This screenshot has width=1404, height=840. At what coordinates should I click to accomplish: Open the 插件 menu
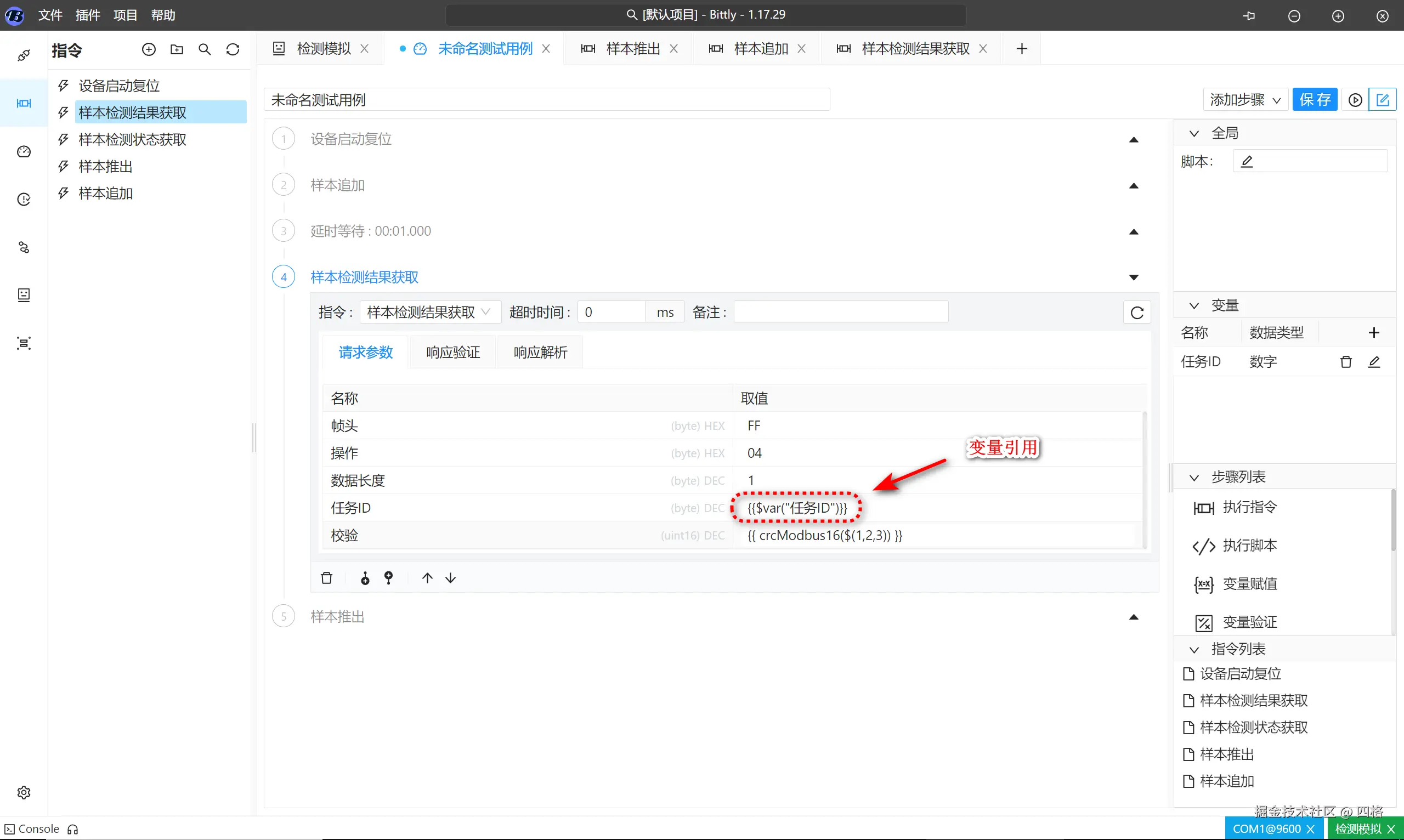pos(88,15)
